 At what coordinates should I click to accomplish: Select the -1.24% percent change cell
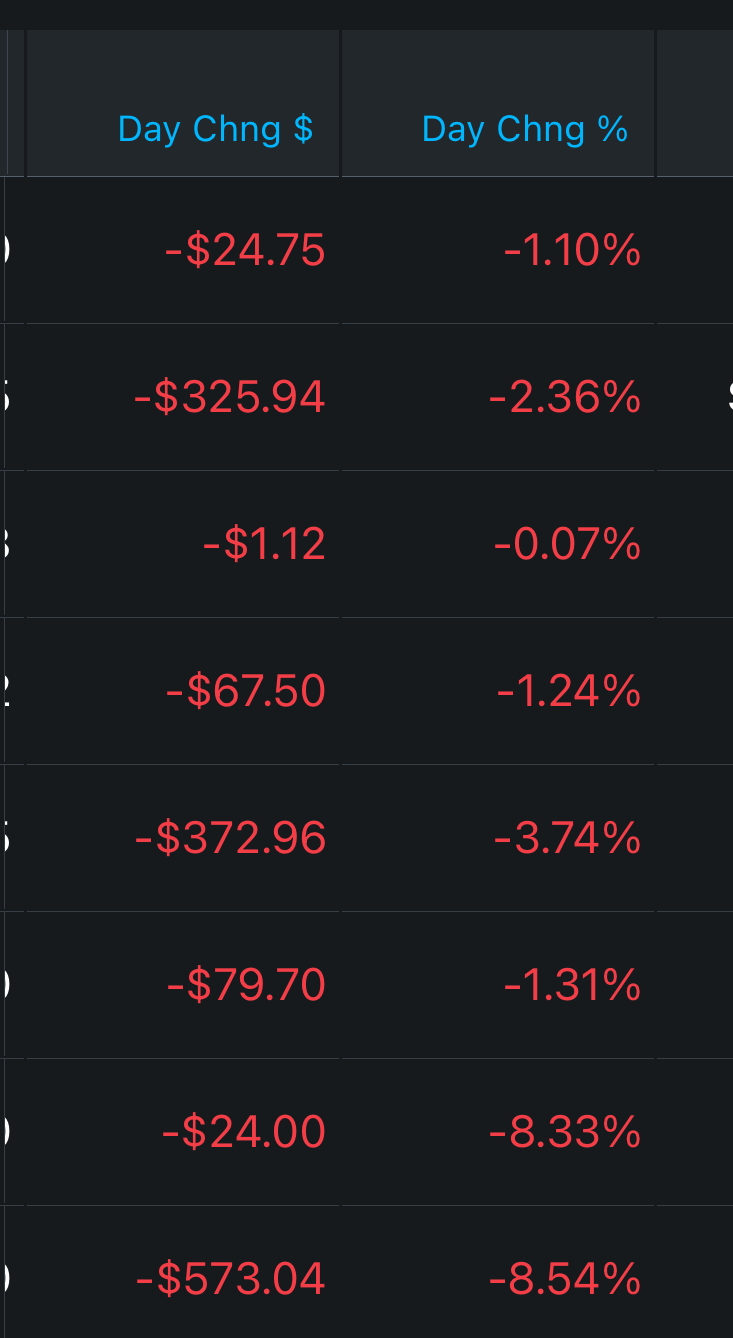tap(569, 691)
